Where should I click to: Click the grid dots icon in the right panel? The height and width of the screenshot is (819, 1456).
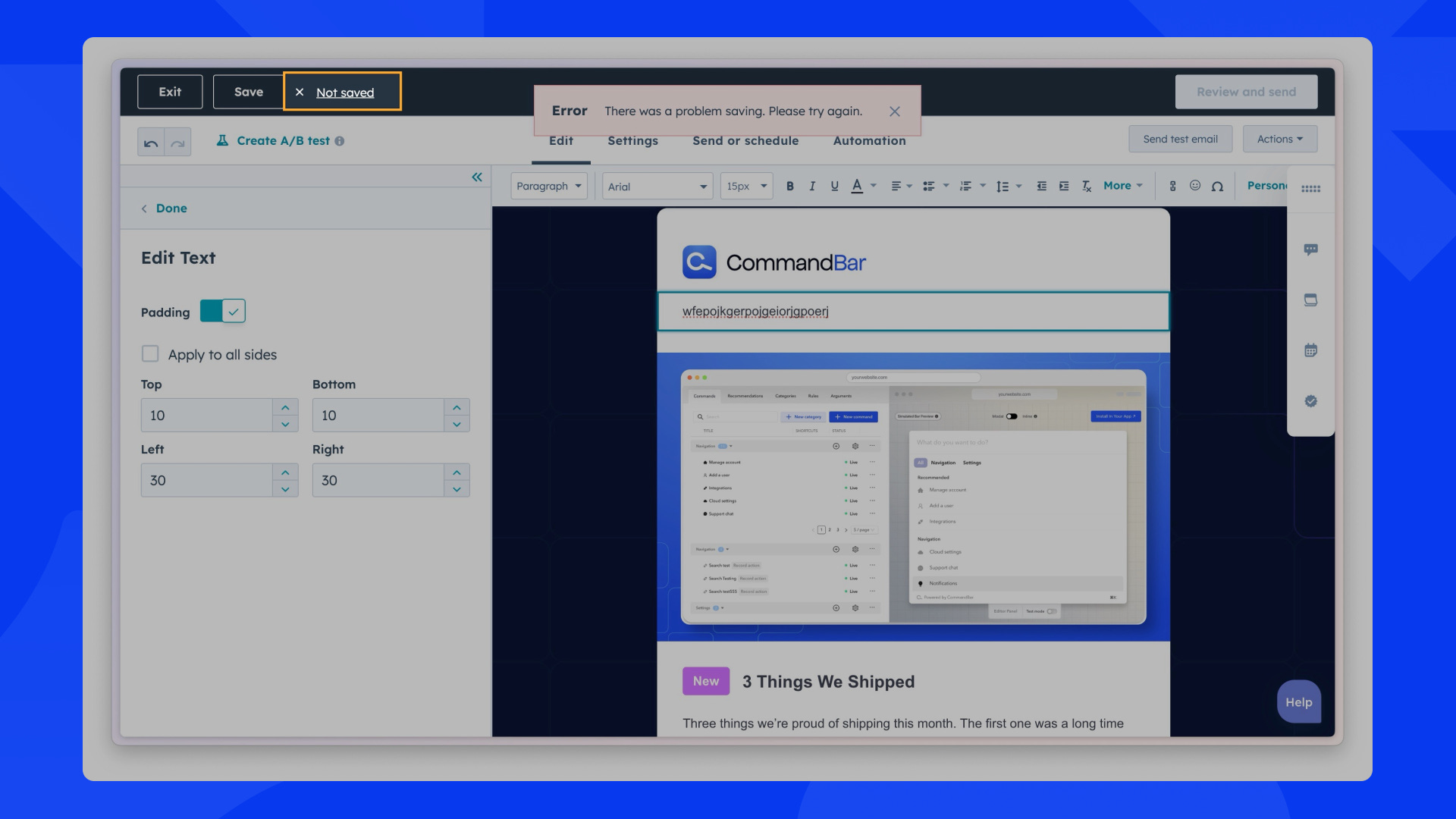1311,189
